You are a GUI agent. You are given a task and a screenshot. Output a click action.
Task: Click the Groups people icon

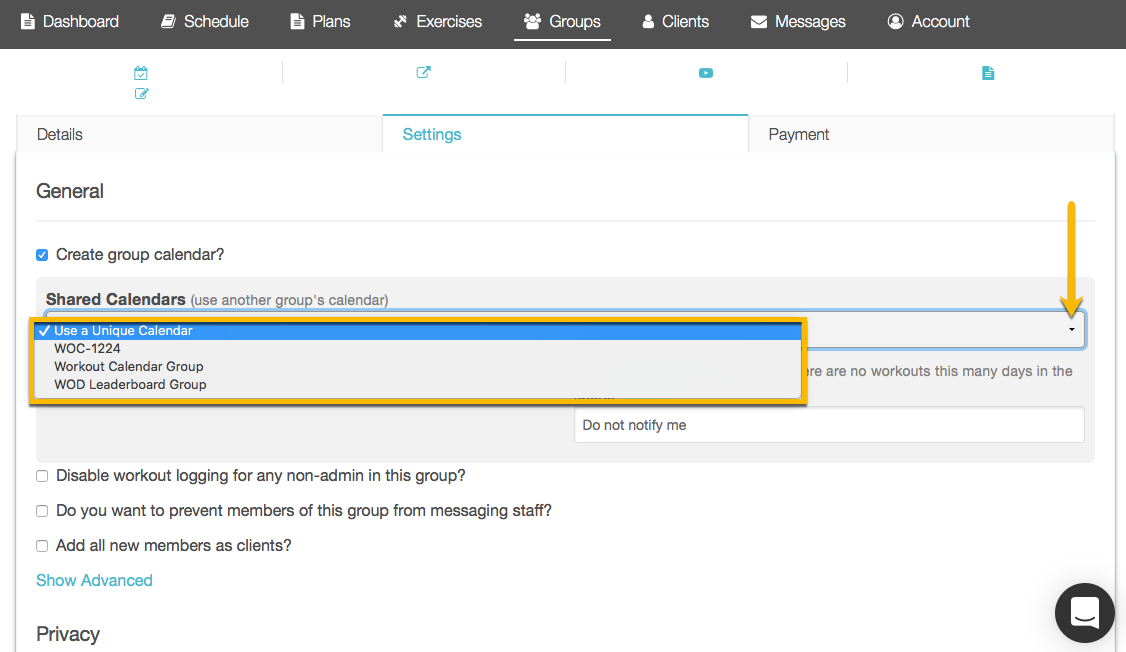(532, 22)
